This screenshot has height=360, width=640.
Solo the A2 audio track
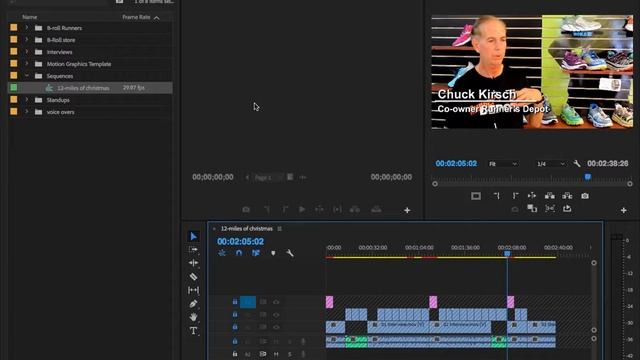(x=289, y=354)
